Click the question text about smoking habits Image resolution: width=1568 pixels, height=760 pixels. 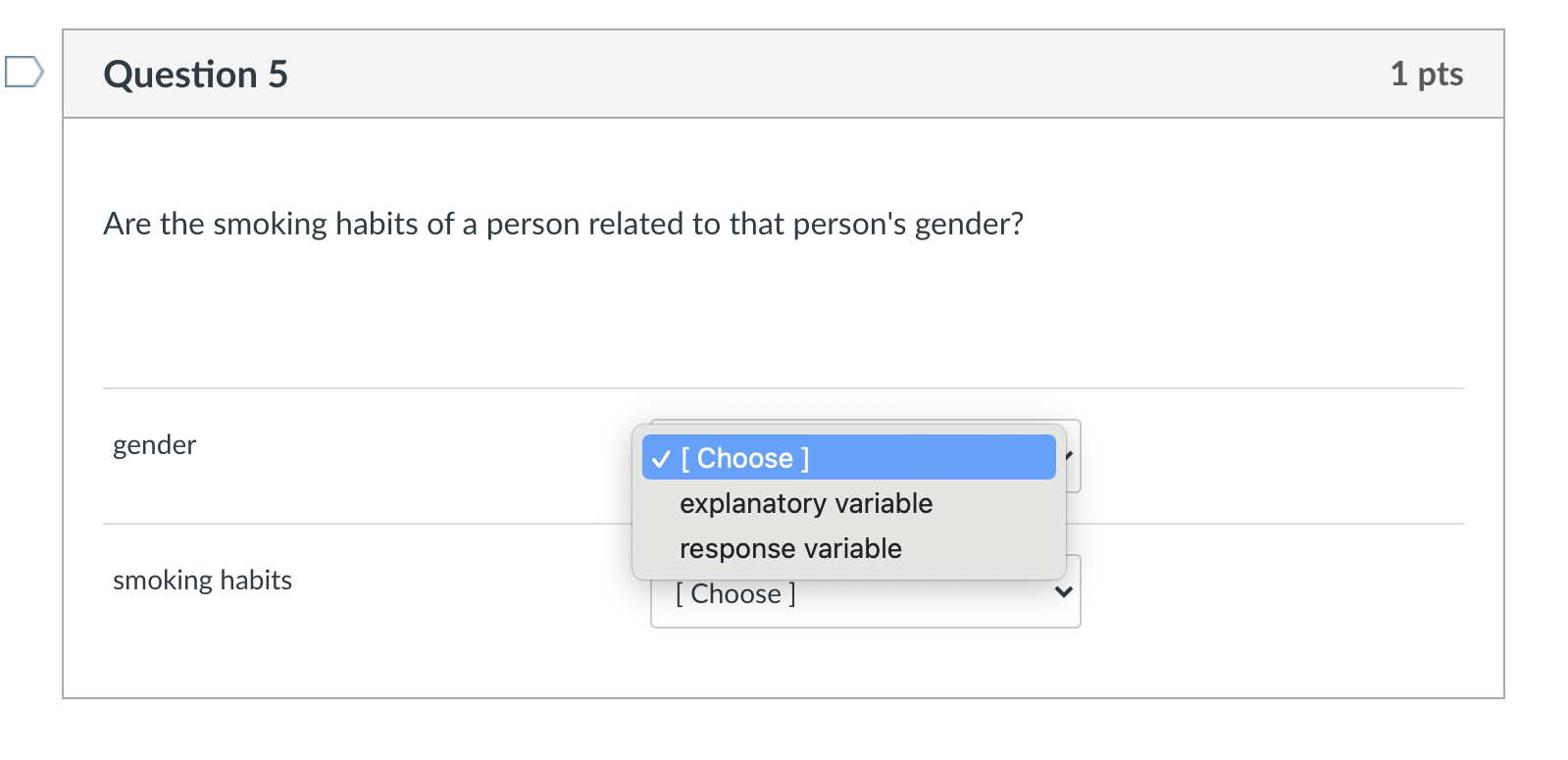563,224
